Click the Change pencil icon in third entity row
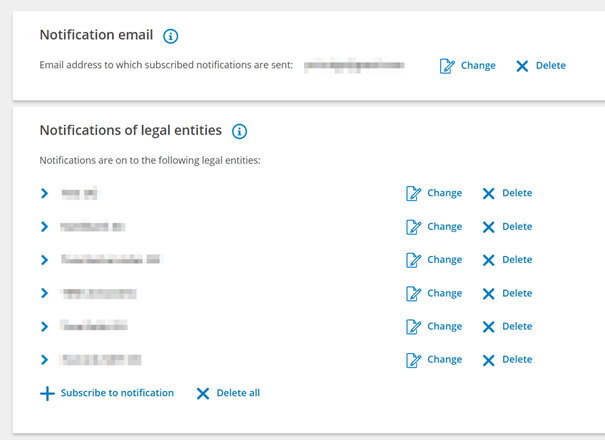 coord(414,260)
